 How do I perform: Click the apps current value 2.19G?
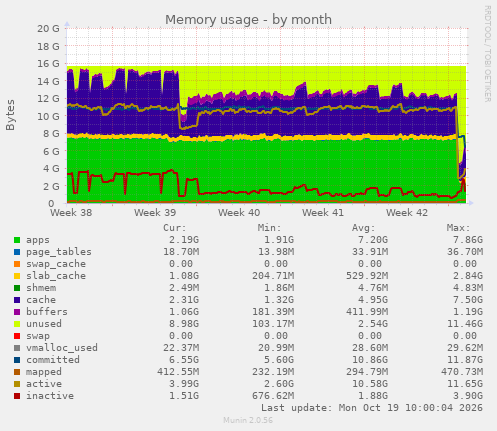click(x=184, y=240)
